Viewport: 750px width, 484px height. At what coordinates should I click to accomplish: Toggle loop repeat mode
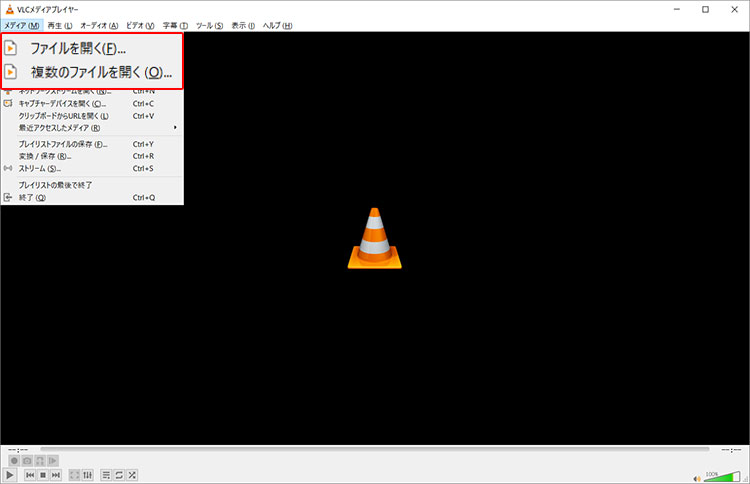tap(120, 474)
